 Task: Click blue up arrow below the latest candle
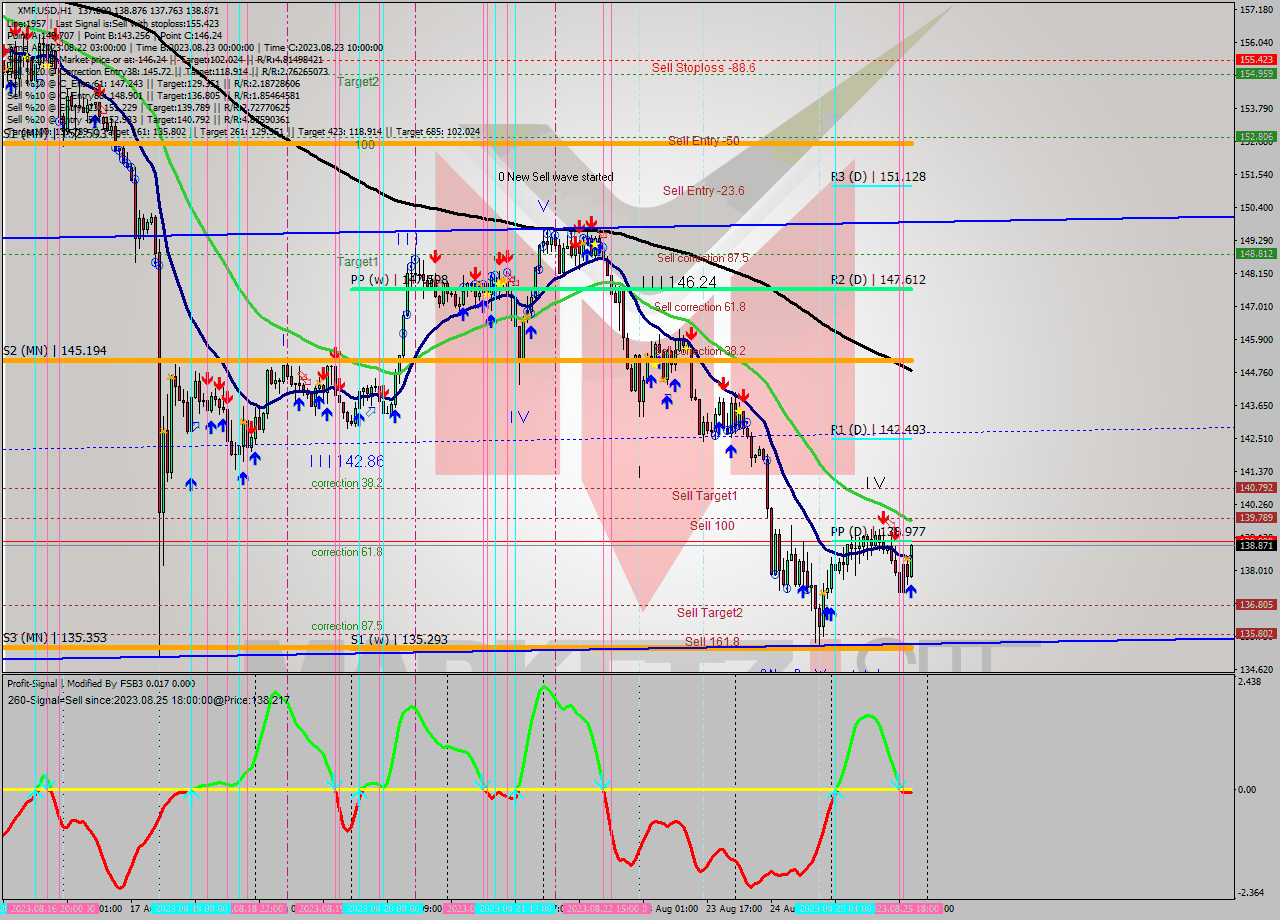[910, 591]
